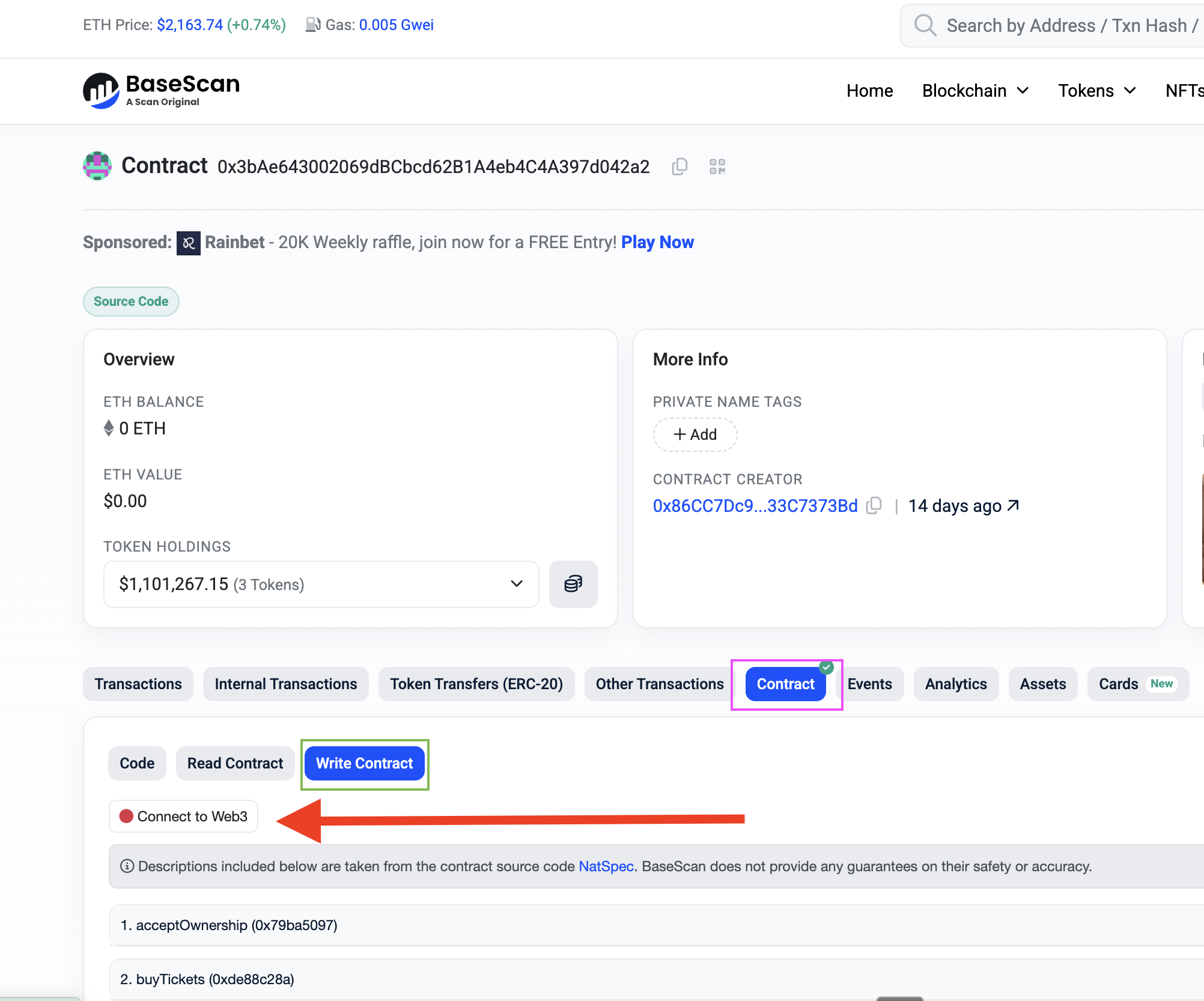Screen dimensions: 1204x1001
Task: Select the Contract tab
Action: pos(786,684)
